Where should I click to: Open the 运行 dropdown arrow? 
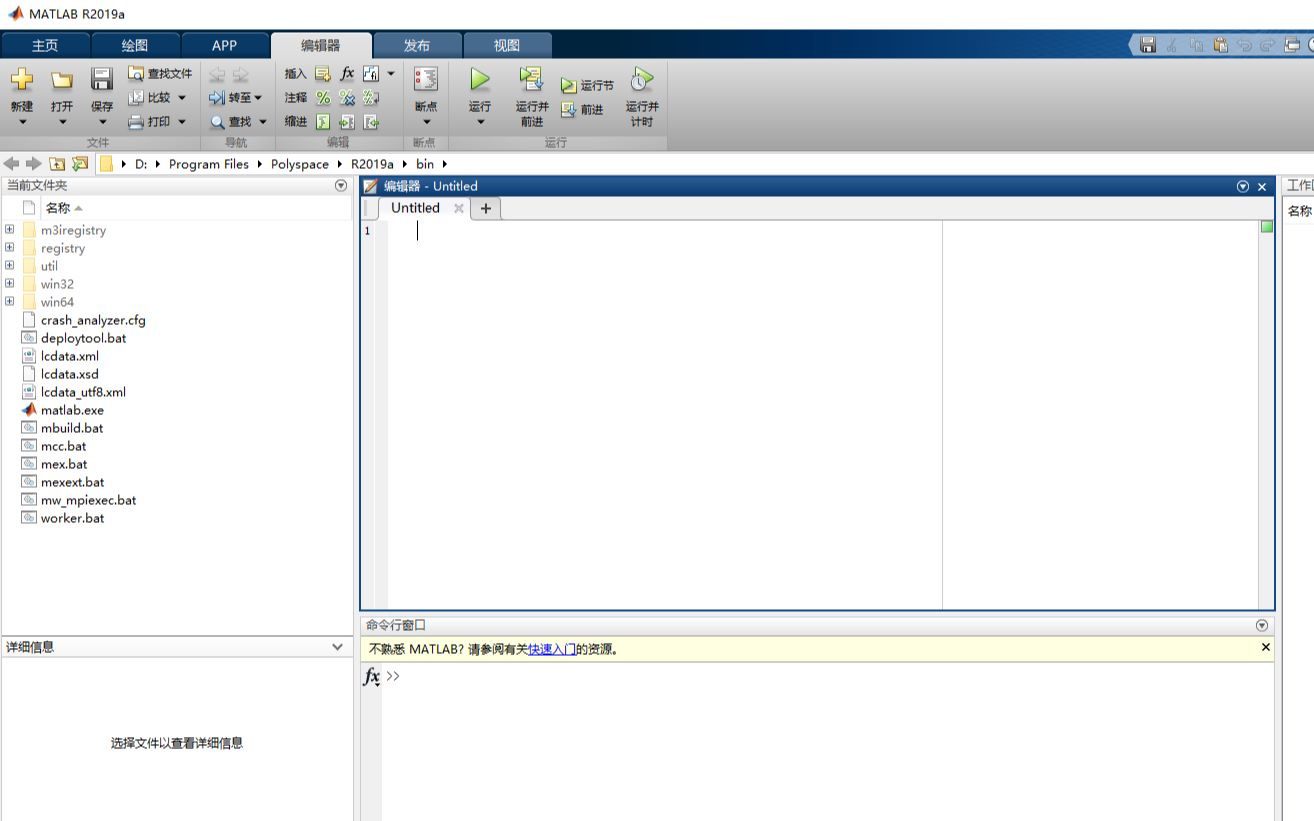click(x=480, y=122)
